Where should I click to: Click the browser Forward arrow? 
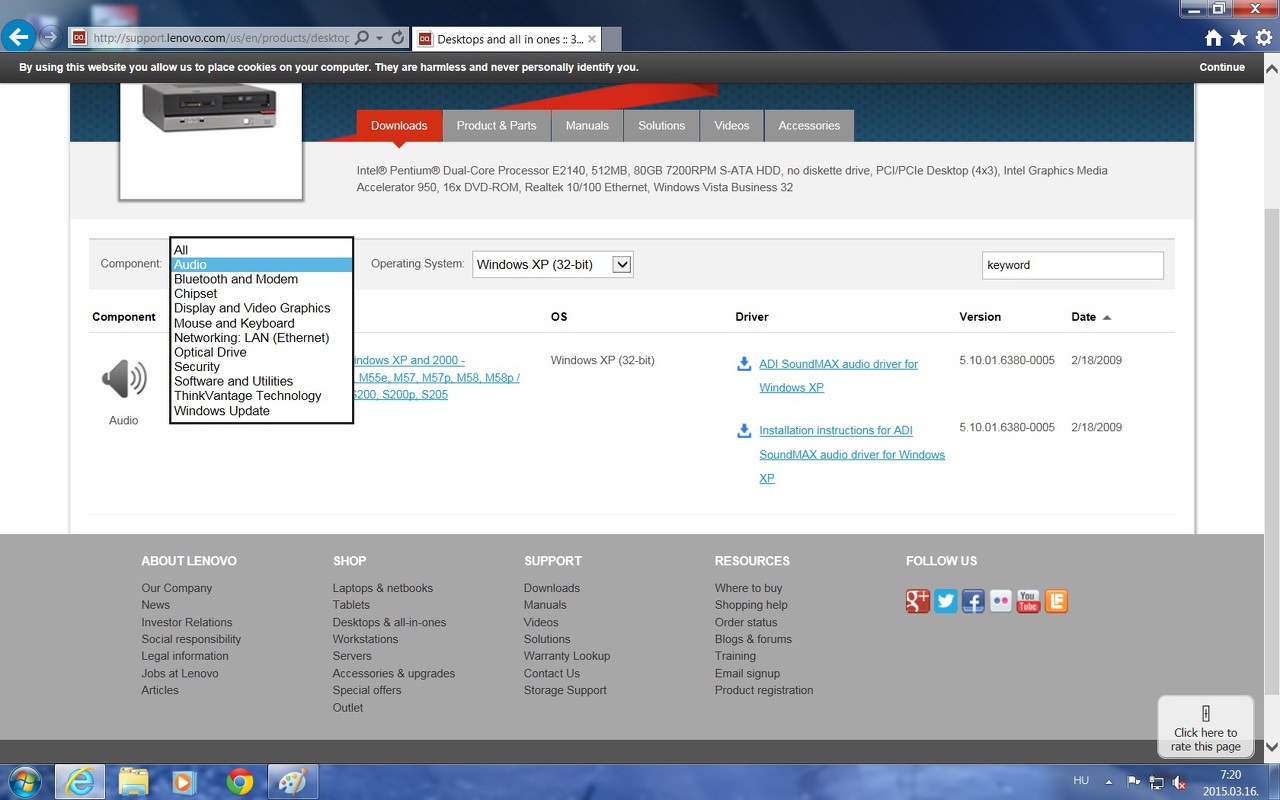click(49, 38)
